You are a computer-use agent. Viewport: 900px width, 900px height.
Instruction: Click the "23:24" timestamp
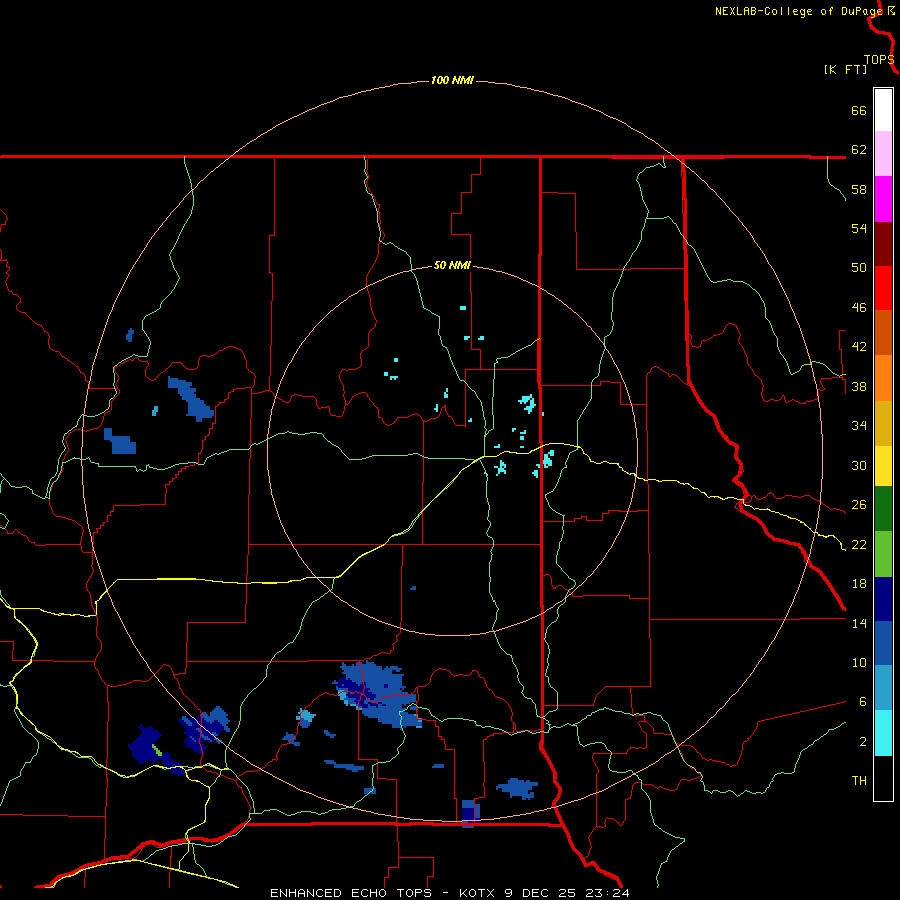[x=607, y=893]
